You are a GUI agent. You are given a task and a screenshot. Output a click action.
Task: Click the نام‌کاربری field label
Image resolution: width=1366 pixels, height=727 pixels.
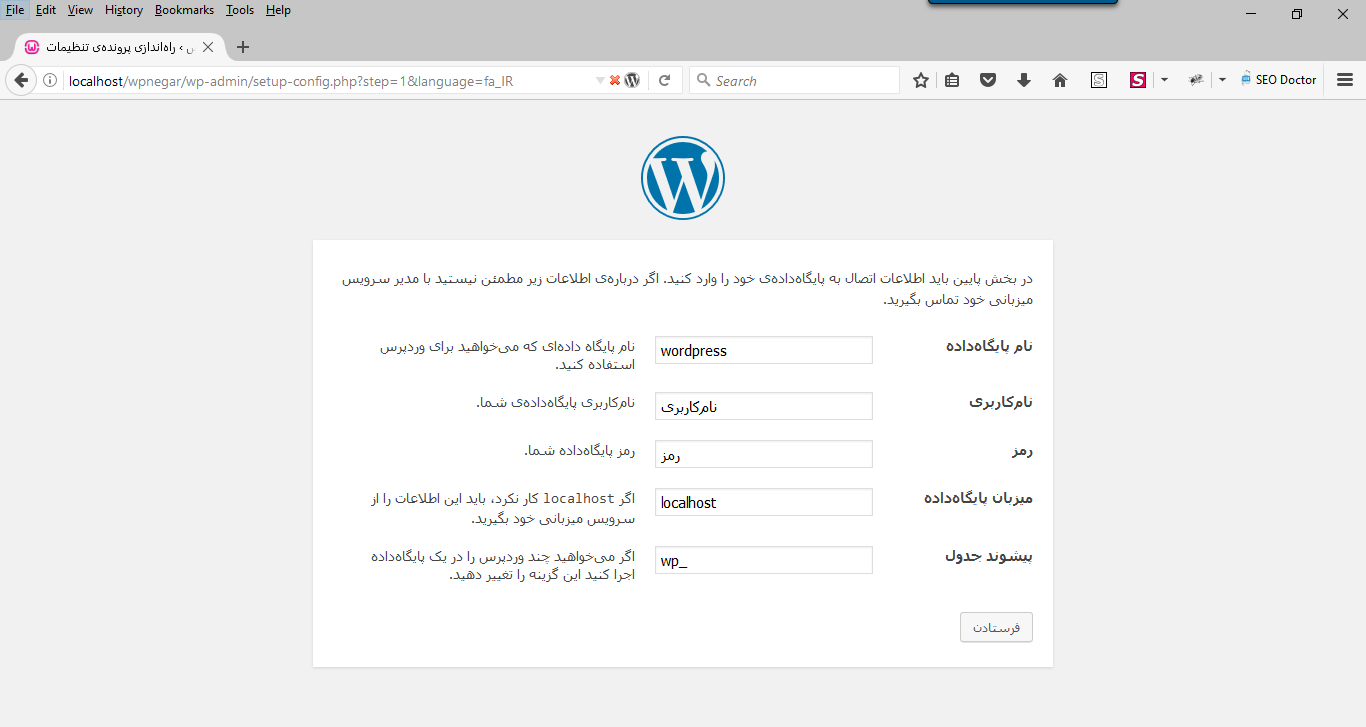point(1001,402)
